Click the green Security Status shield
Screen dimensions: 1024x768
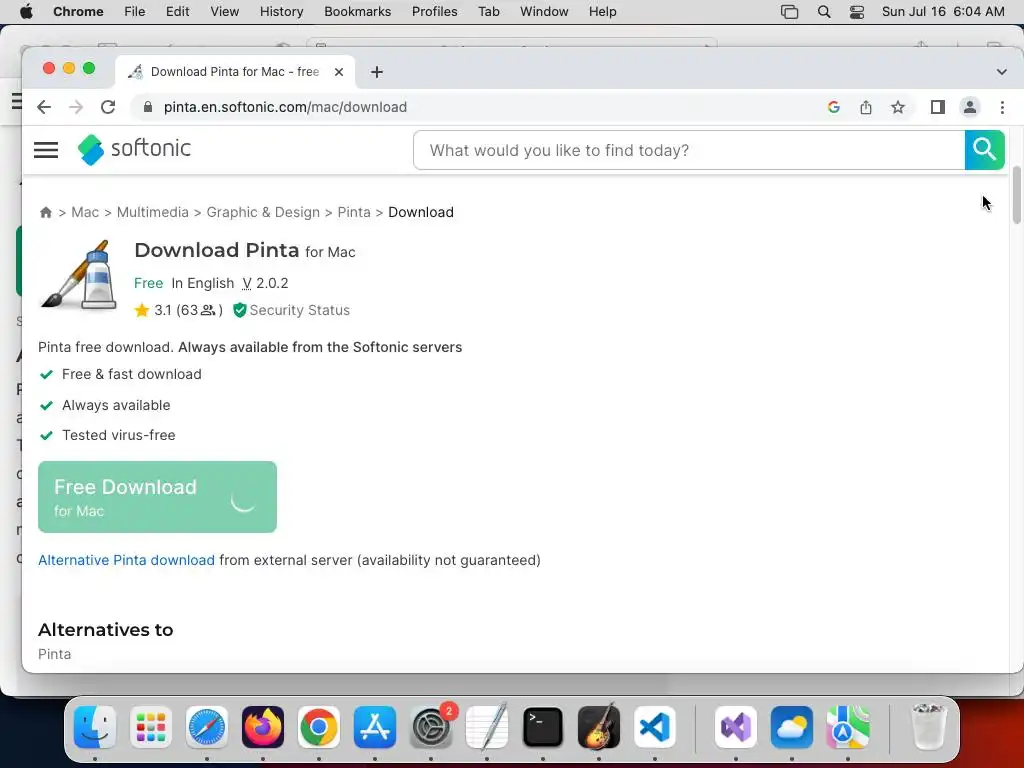(240, 310)
